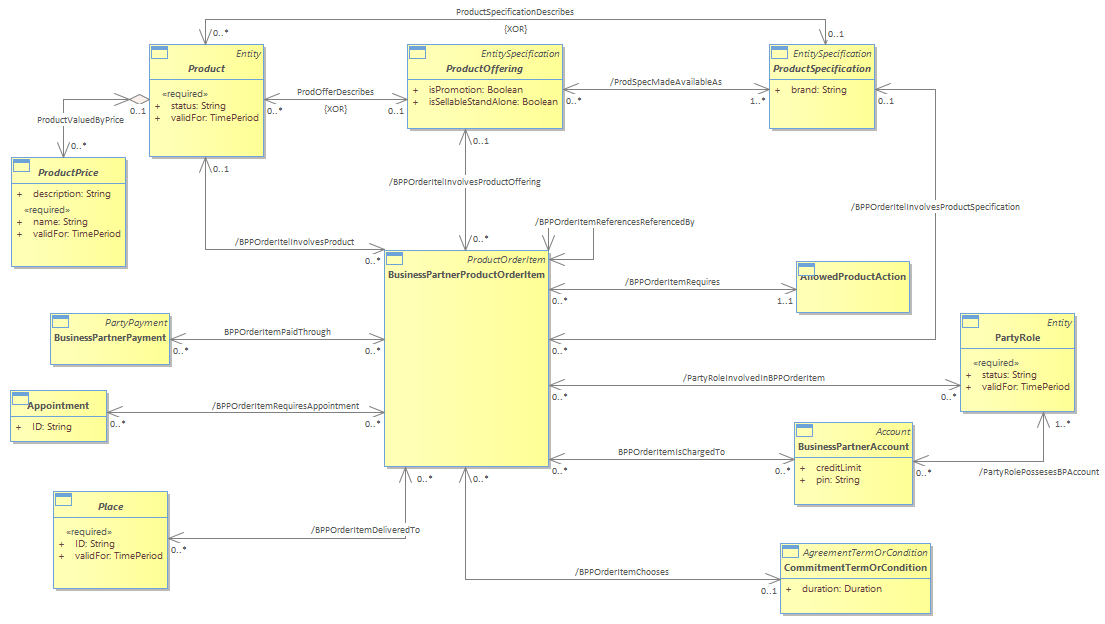Screen dimensions: 1105x624
Task: Select the BusinessPartnerAccount class name
Action: pos(853,446)
